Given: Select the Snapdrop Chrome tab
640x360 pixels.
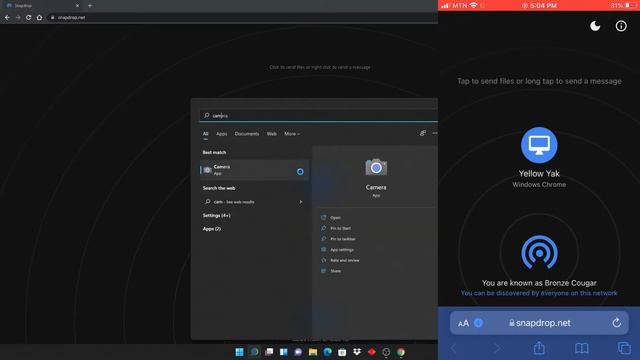Looking at the screenshot, I should pyautogui.click(x=42, y=6).
